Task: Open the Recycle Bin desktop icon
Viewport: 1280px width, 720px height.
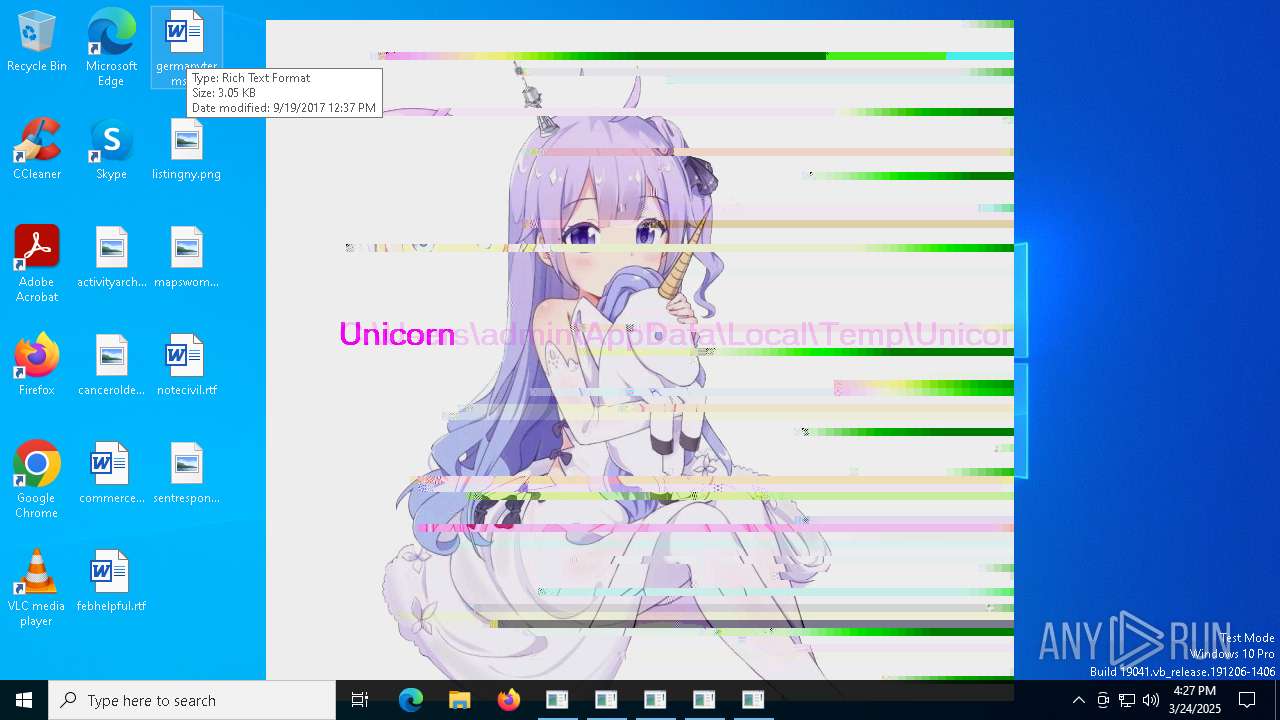Action: tap(37, 42)
